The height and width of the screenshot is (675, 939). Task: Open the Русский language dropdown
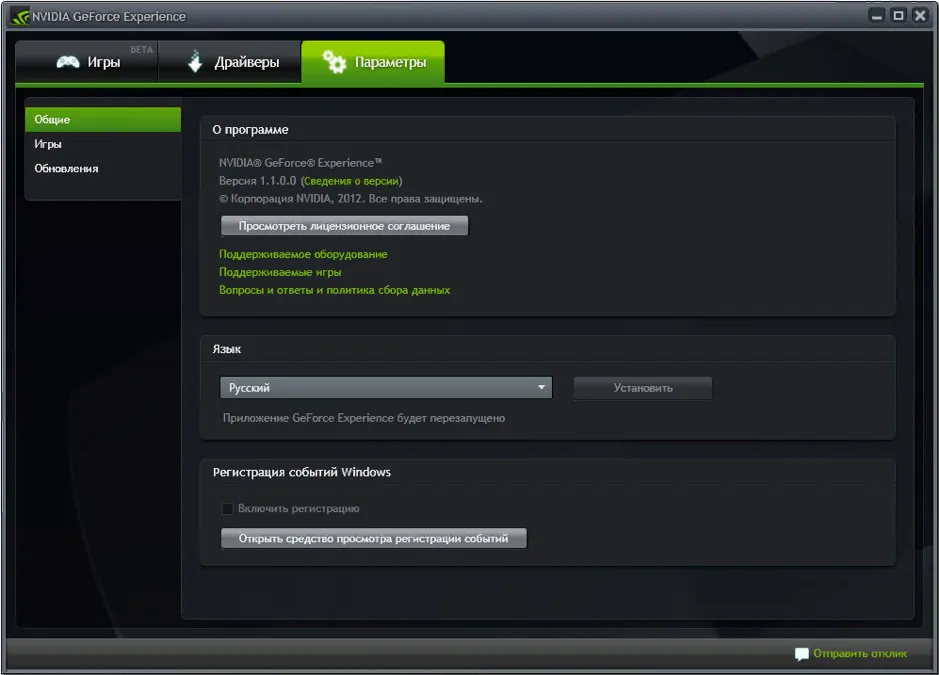coord(386,388)
